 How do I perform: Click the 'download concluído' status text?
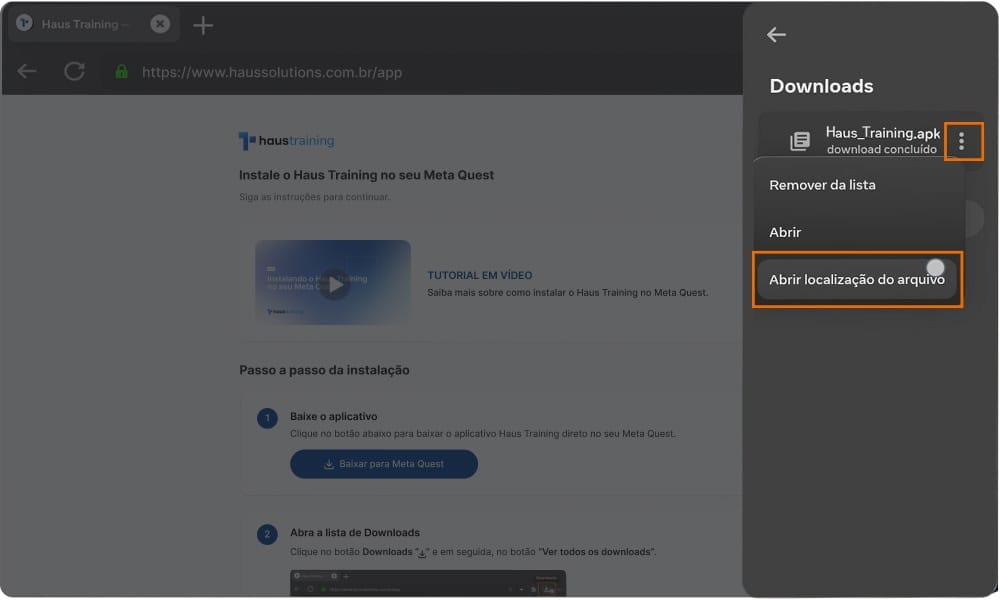pos(881,149)
